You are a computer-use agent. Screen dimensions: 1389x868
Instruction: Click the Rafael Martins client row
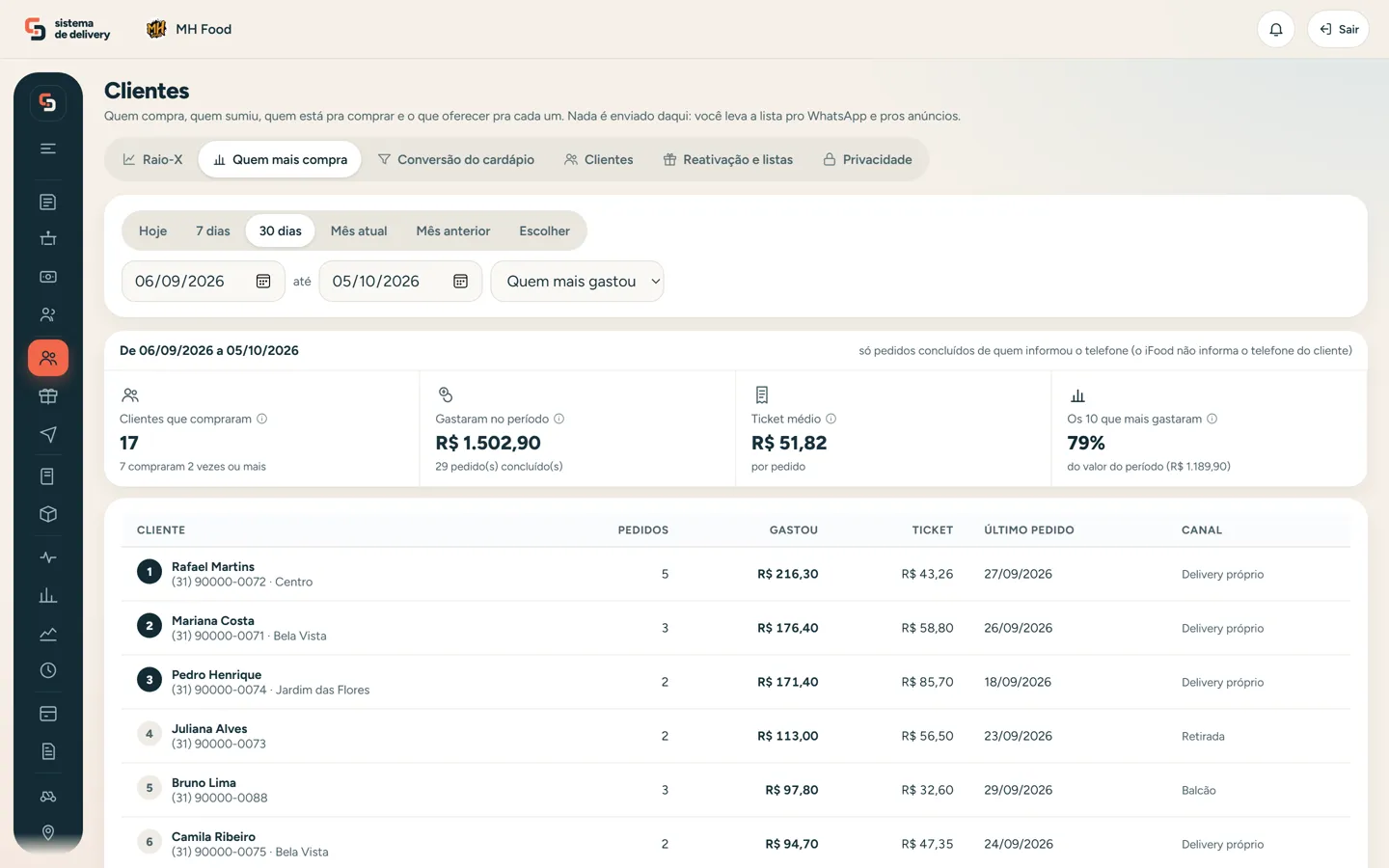736,574
